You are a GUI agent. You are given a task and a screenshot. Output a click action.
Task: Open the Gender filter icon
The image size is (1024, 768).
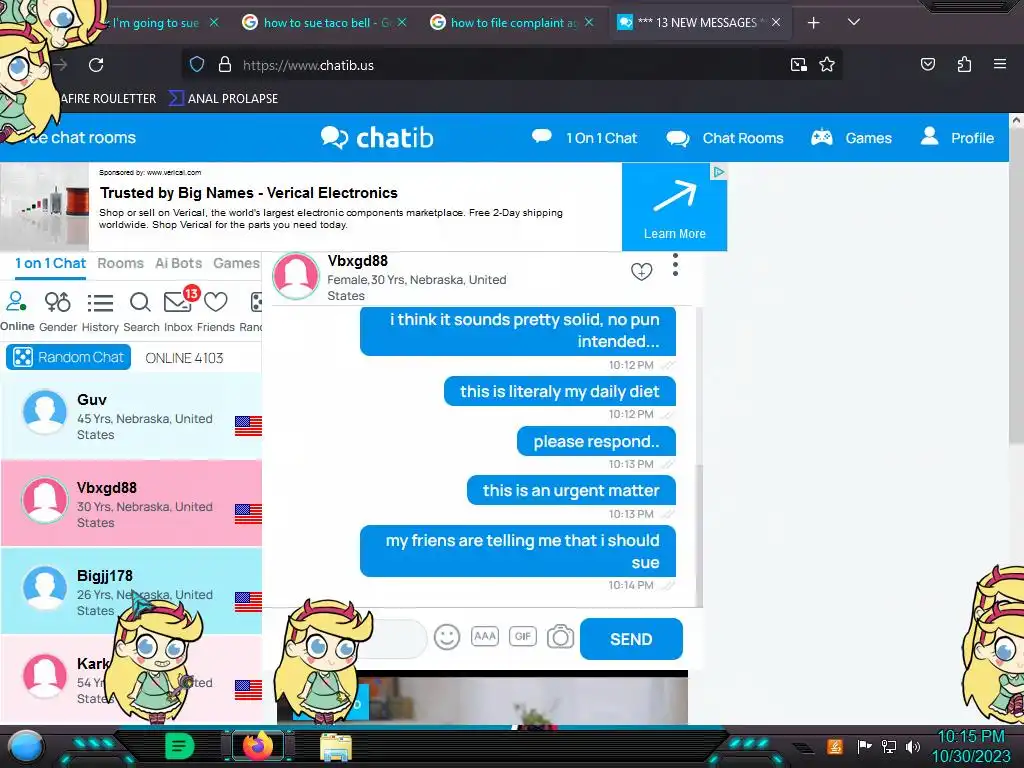coord(57,312)
